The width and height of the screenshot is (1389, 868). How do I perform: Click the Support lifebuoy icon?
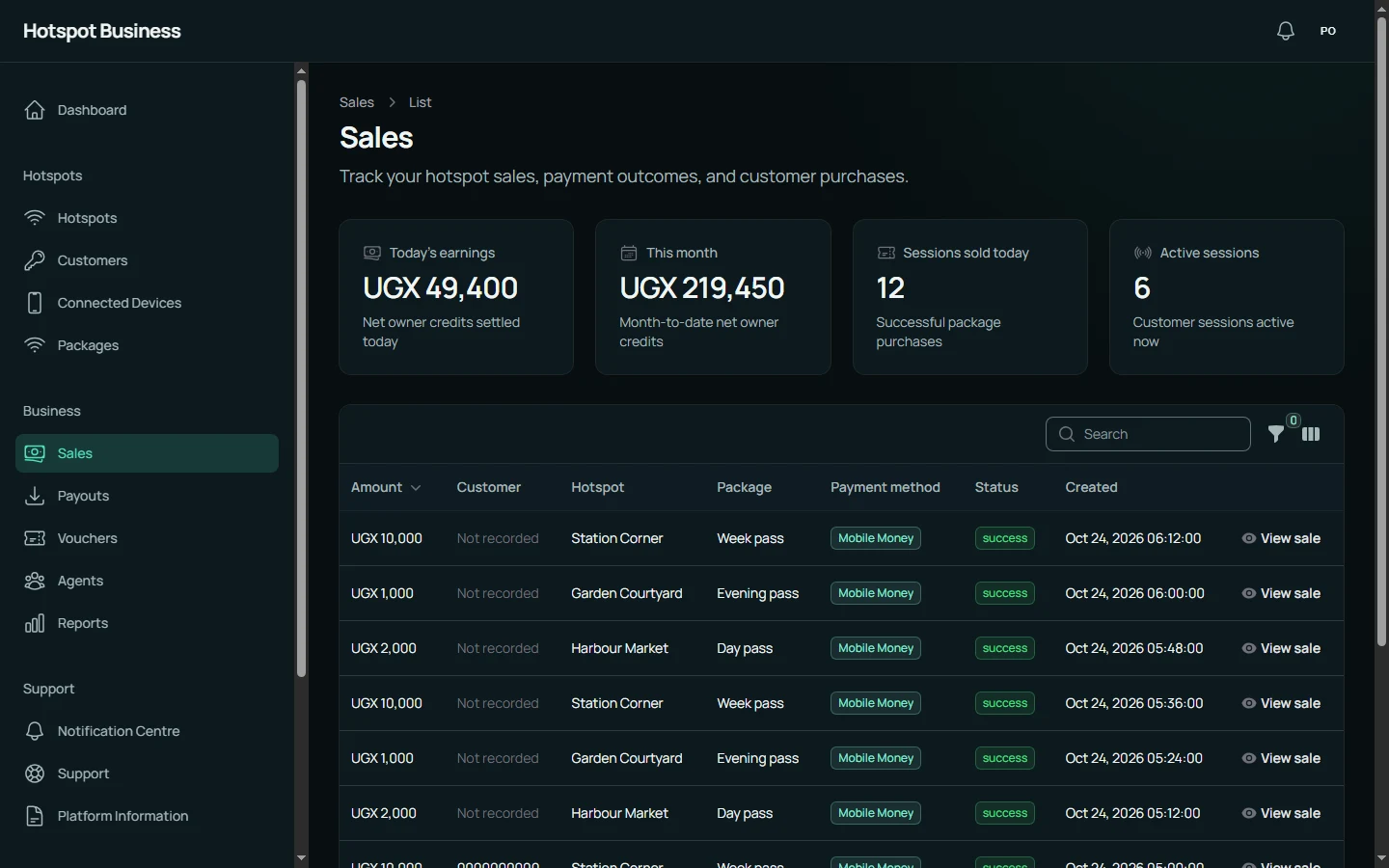35,773
